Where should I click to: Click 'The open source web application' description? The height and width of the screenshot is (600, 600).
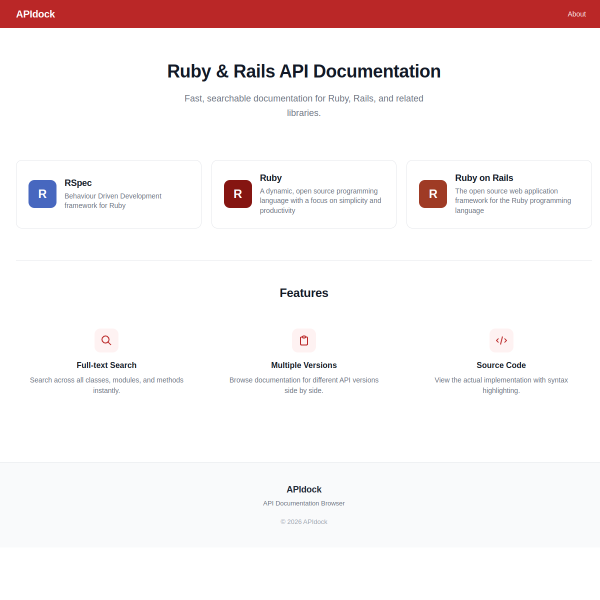point(513,201)
